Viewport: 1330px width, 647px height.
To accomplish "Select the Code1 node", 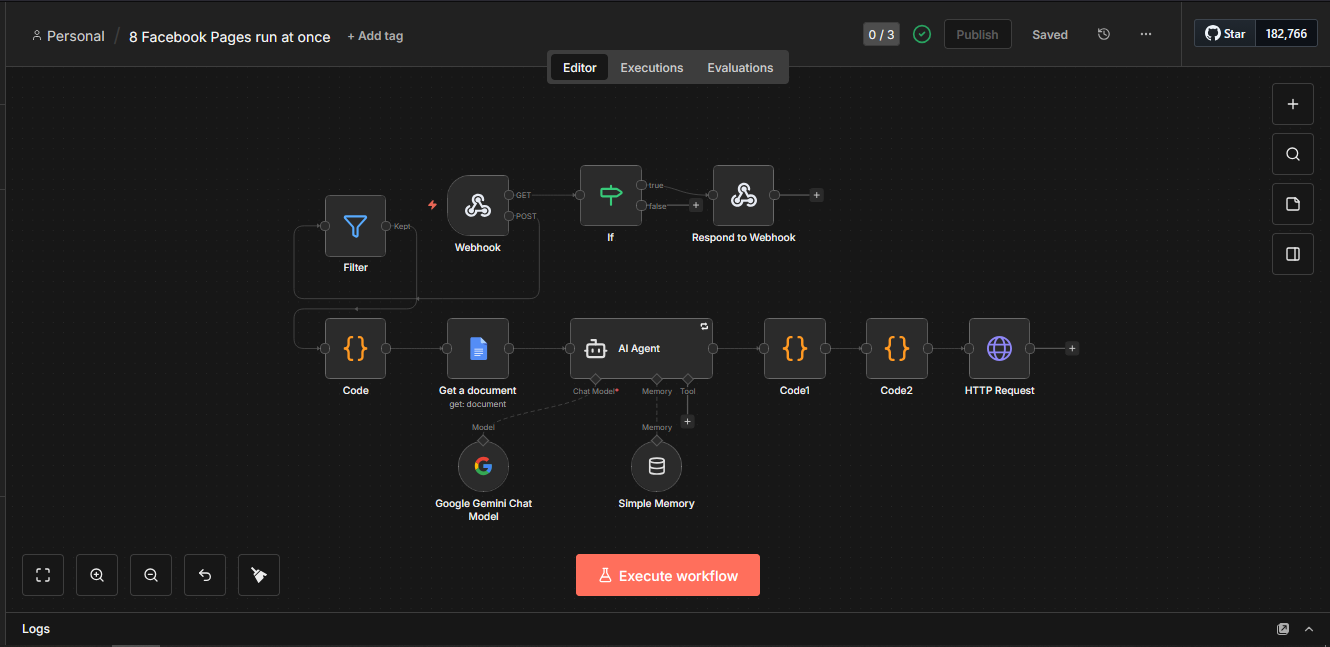I will pyautogui.click(x=795, y=348).
